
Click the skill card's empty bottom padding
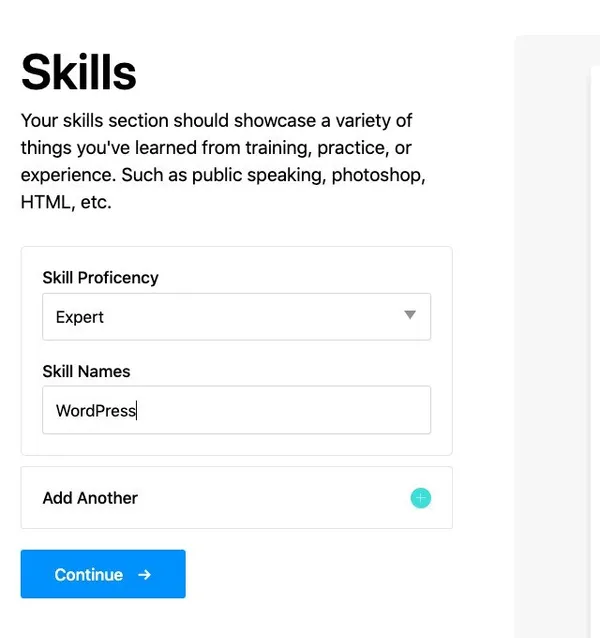(236, 445)
